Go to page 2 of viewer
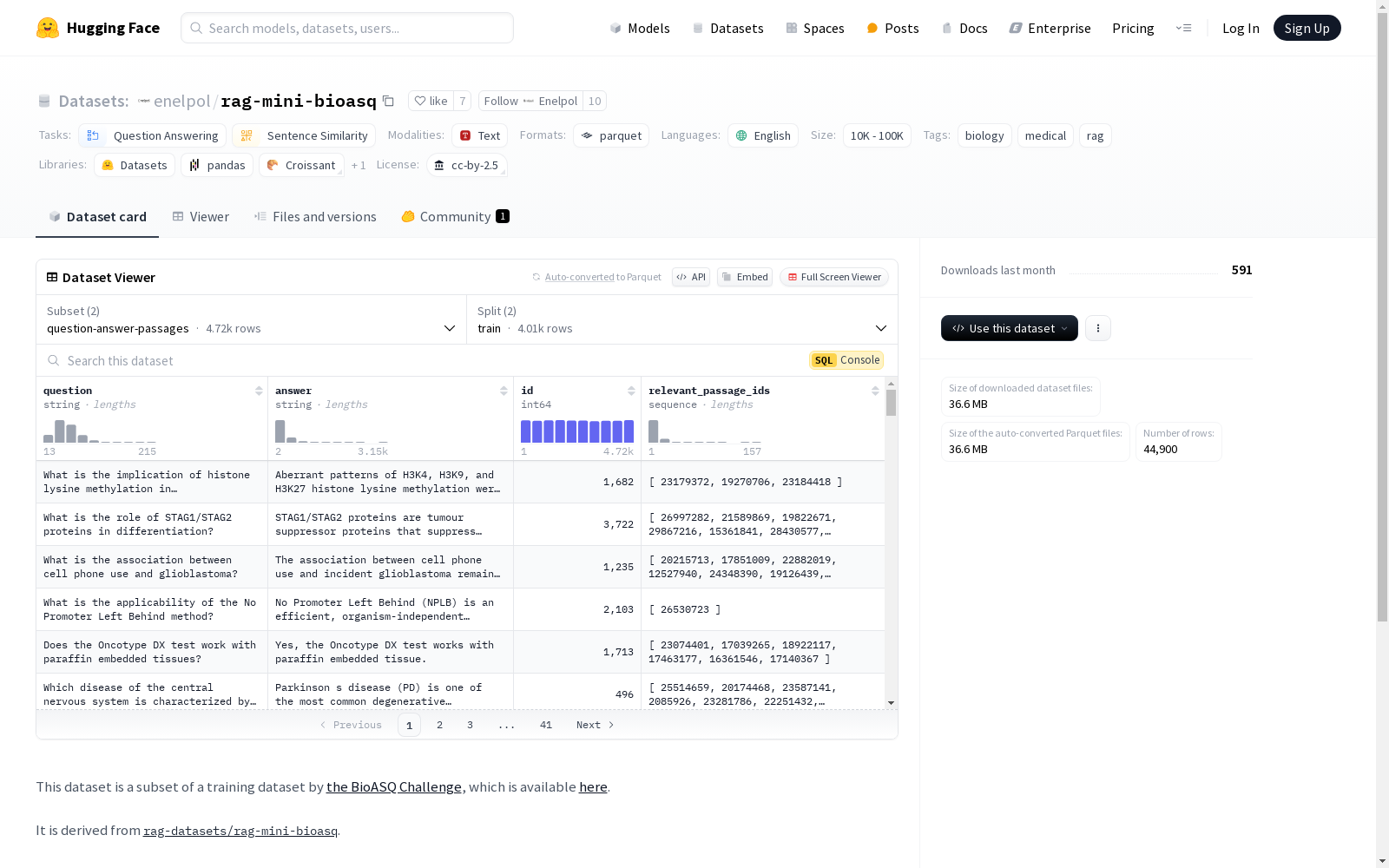The width and height of the screenshot is (1389, 868). click(x=440, y=725)
